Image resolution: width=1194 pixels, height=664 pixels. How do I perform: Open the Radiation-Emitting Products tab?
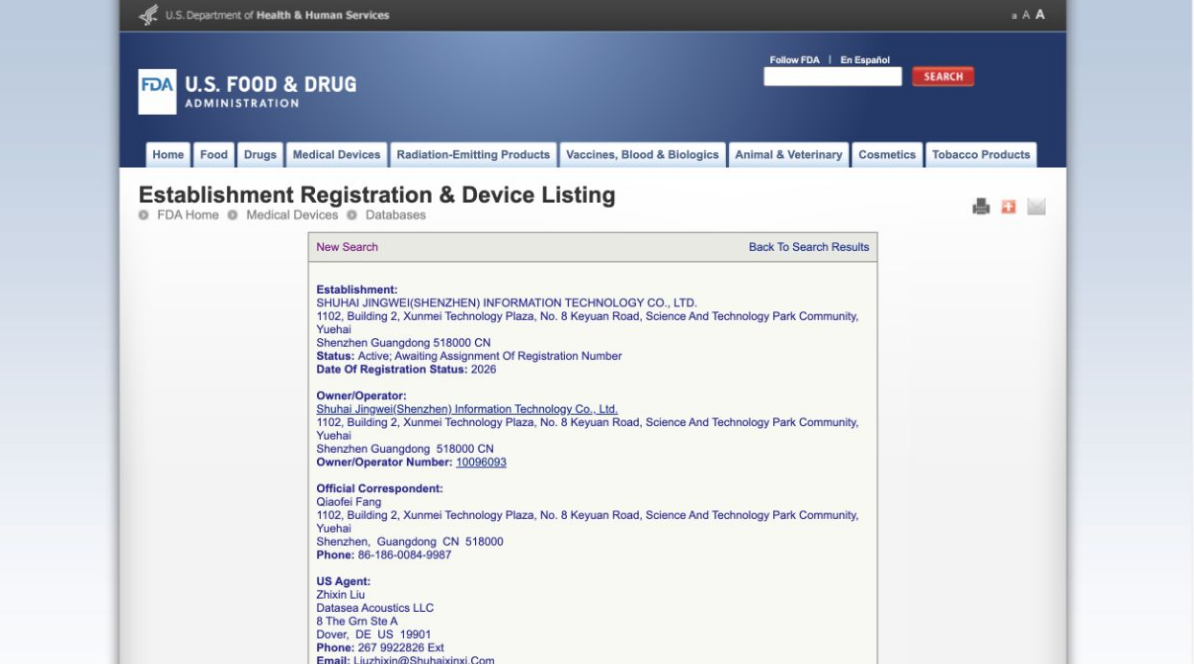tap(473, 155)
